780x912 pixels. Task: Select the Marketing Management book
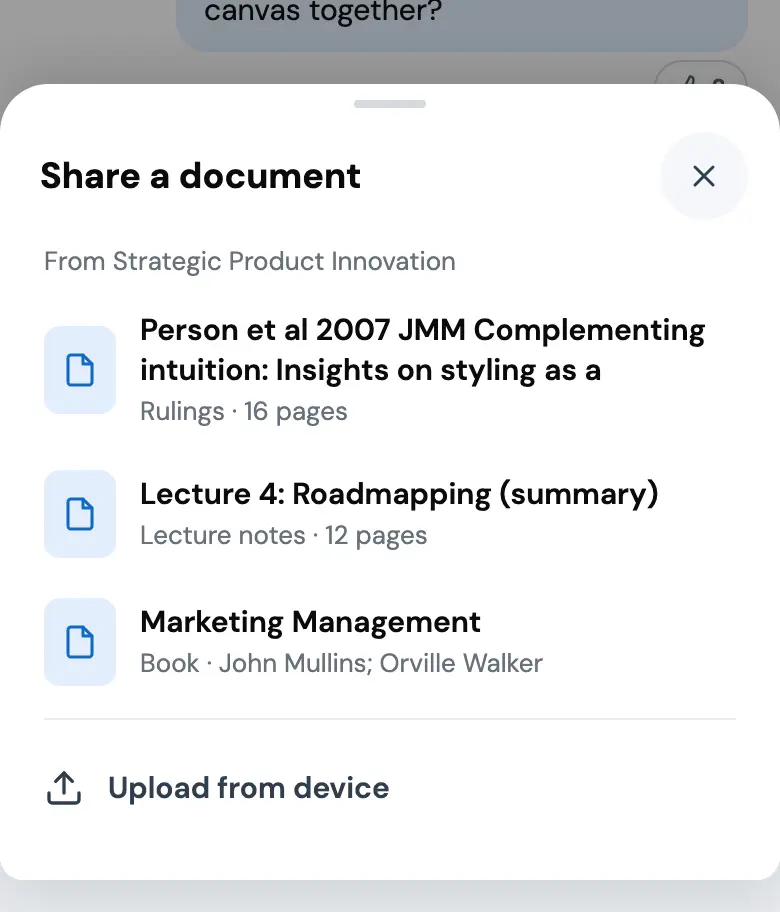390,642
